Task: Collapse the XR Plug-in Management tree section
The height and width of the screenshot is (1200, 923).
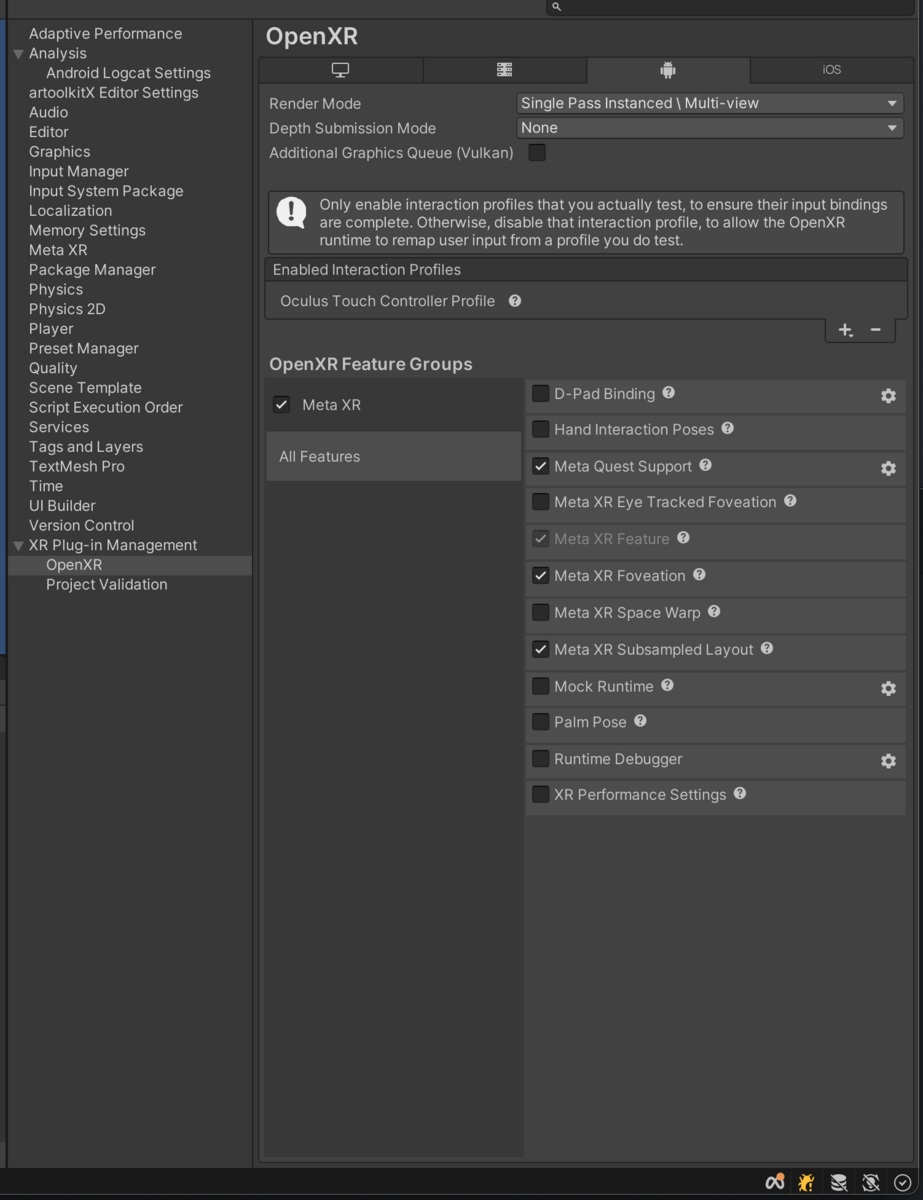Action: tap(18, 546)
